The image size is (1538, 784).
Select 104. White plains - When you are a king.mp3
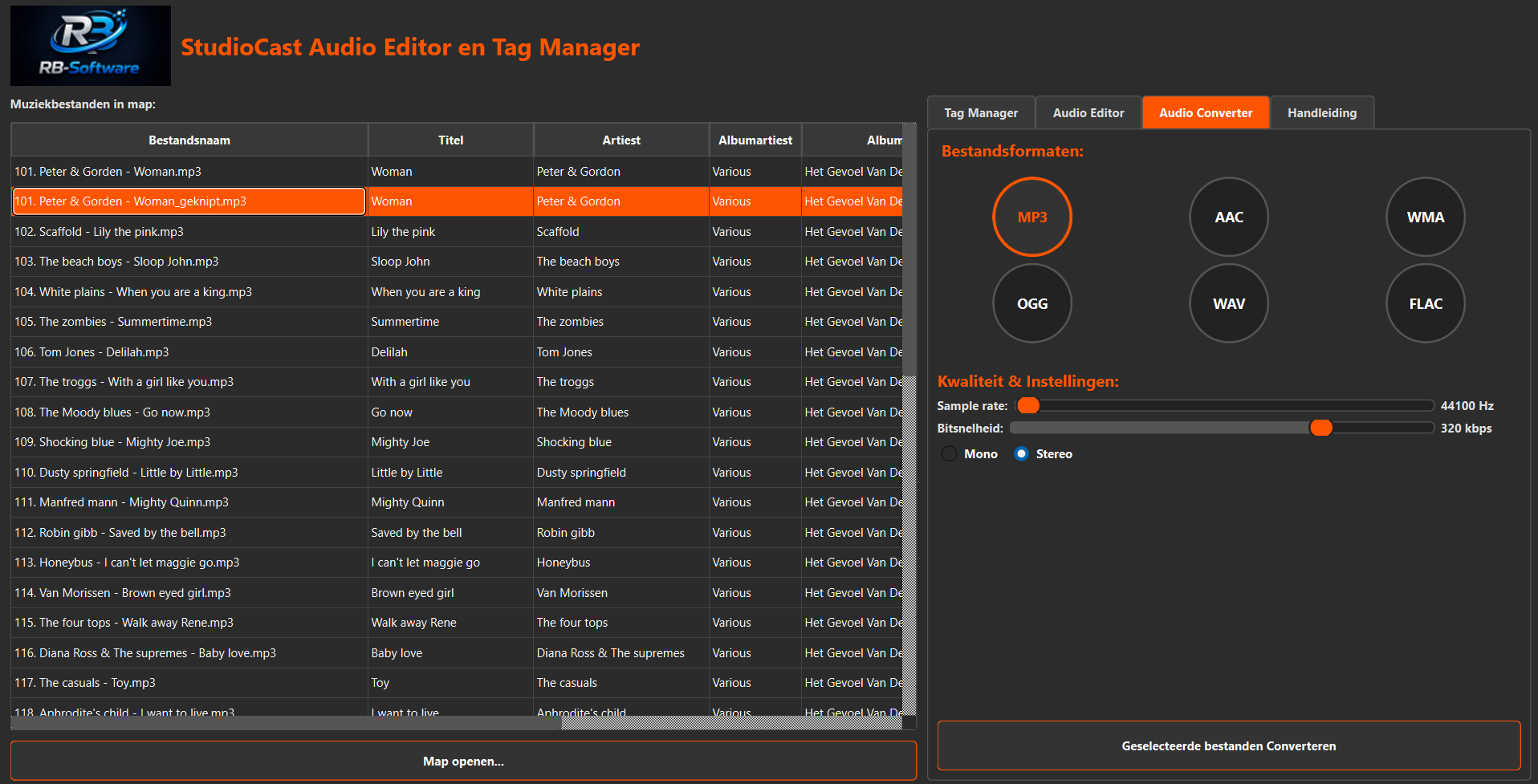[x=189, y=291]
